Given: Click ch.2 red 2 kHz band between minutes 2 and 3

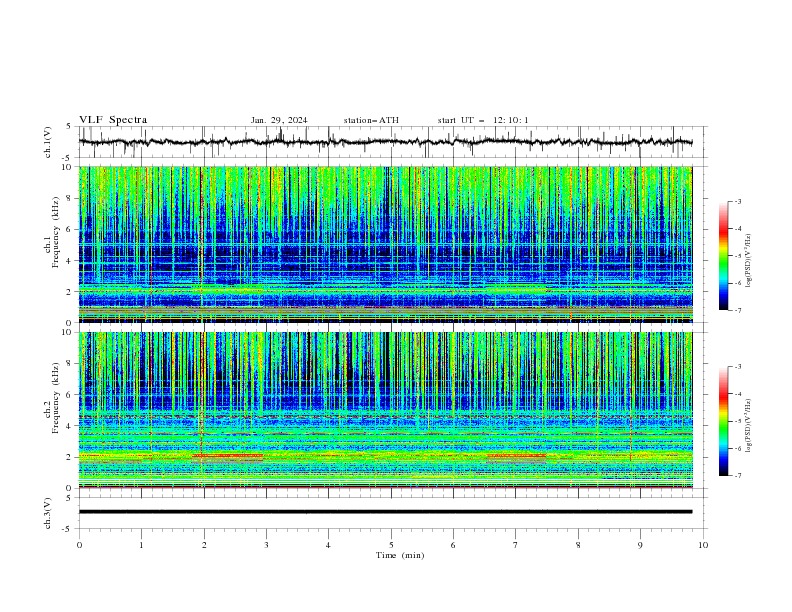Looking at the screenshot, I should click(228, 455).
